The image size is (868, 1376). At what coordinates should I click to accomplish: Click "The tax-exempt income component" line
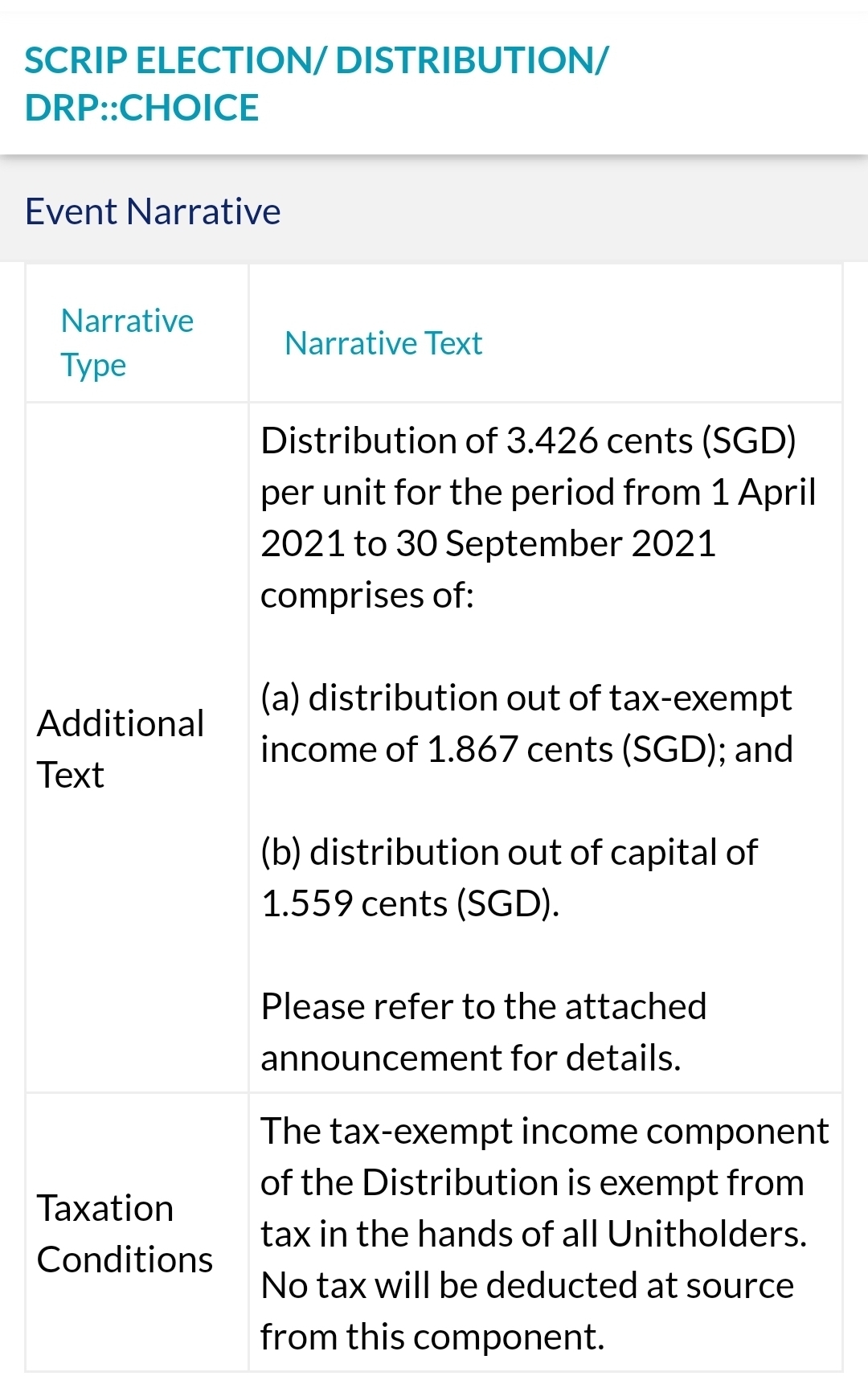pos(544,1132)
